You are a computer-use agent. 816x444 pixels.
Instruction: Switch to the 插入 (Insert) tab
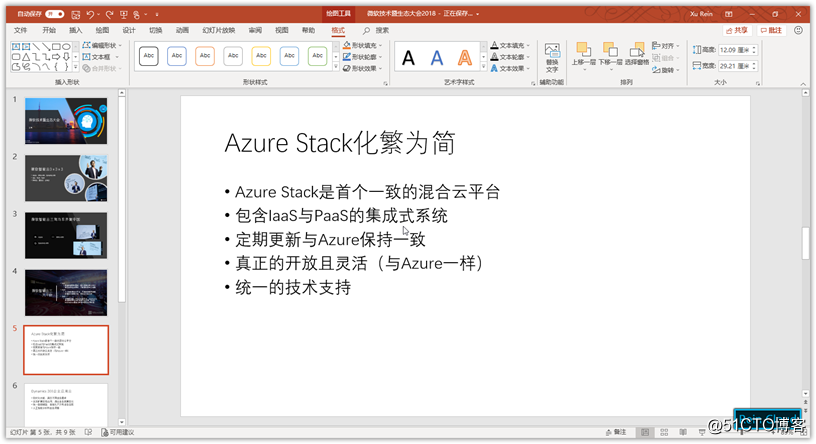click(x=75, y=30)
